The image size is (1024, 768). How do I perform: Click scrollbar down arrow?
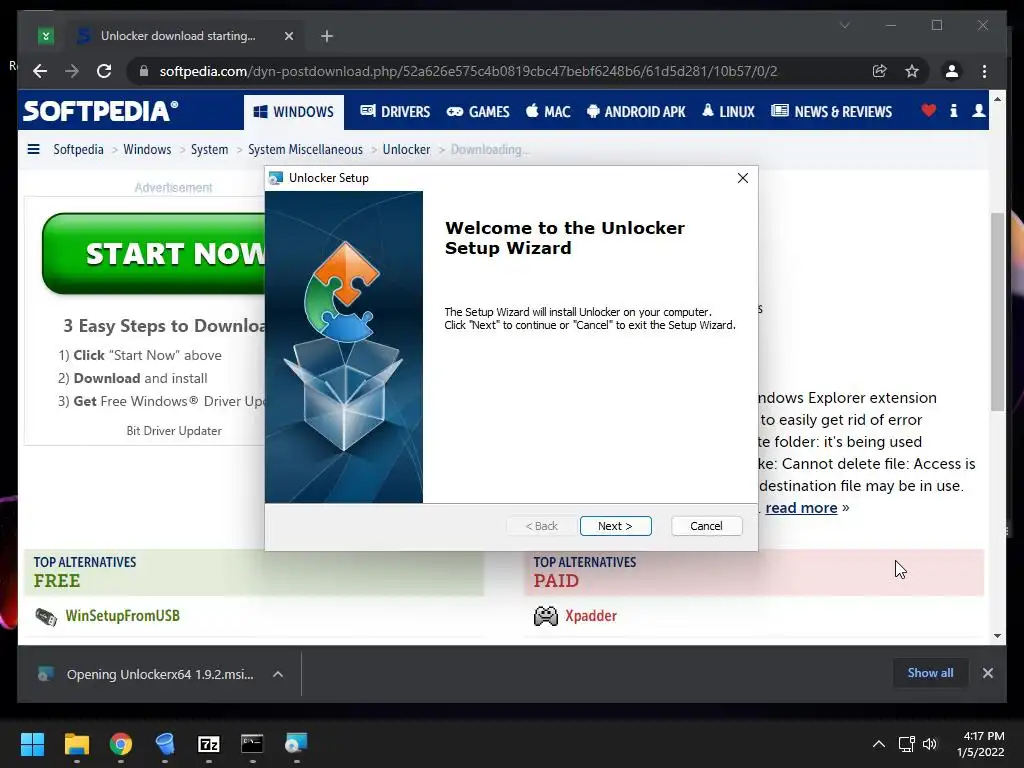pyautogui.click(x=997, y=635)
